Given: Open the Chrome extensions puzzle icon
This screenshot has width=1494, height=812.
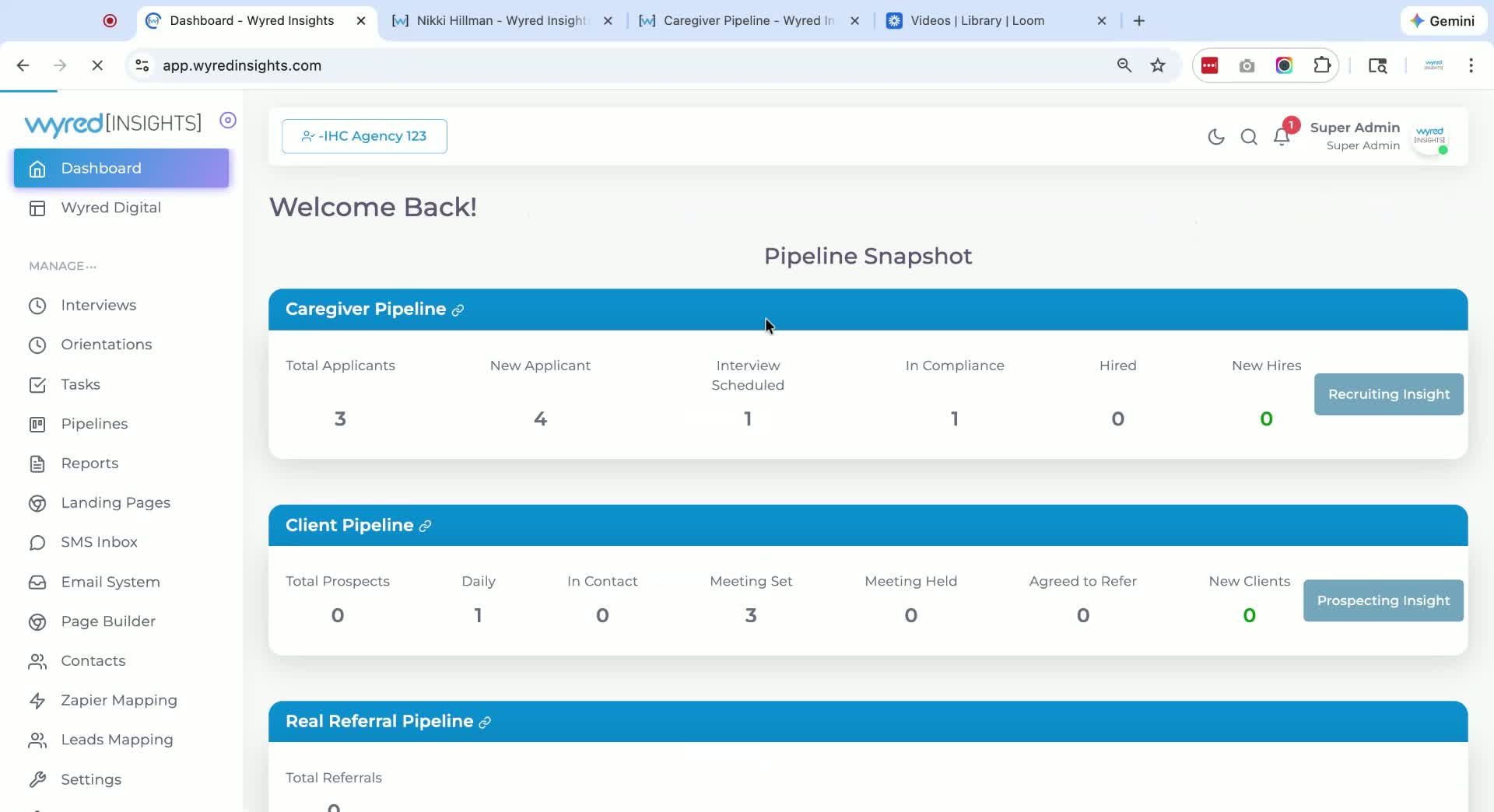Looking at the screenshot, I should 1322,65.
